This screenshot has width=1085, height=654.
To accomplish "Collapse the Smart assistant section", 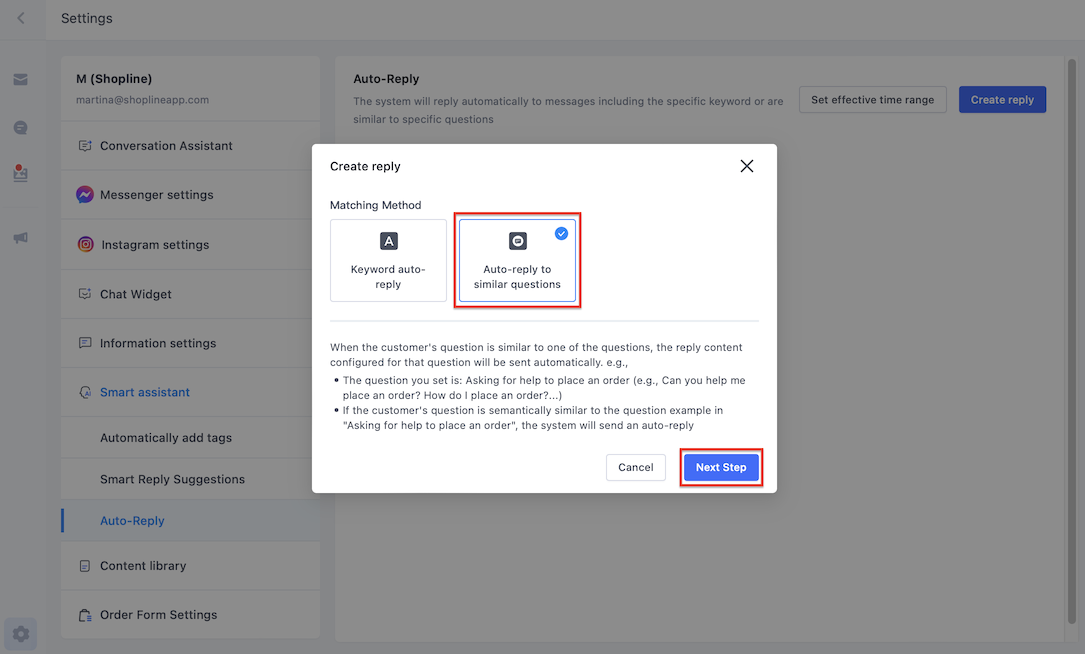I will 190,392.
